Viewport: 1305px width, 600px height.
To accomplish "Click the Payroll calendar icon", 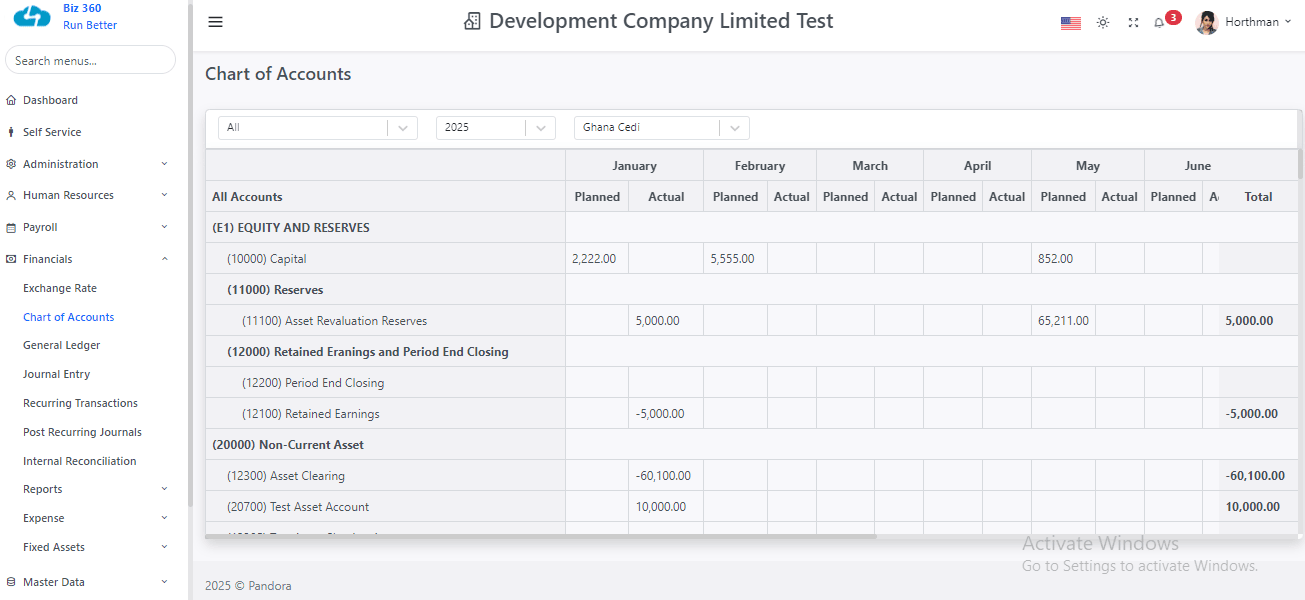I will (x=11, y=227).
